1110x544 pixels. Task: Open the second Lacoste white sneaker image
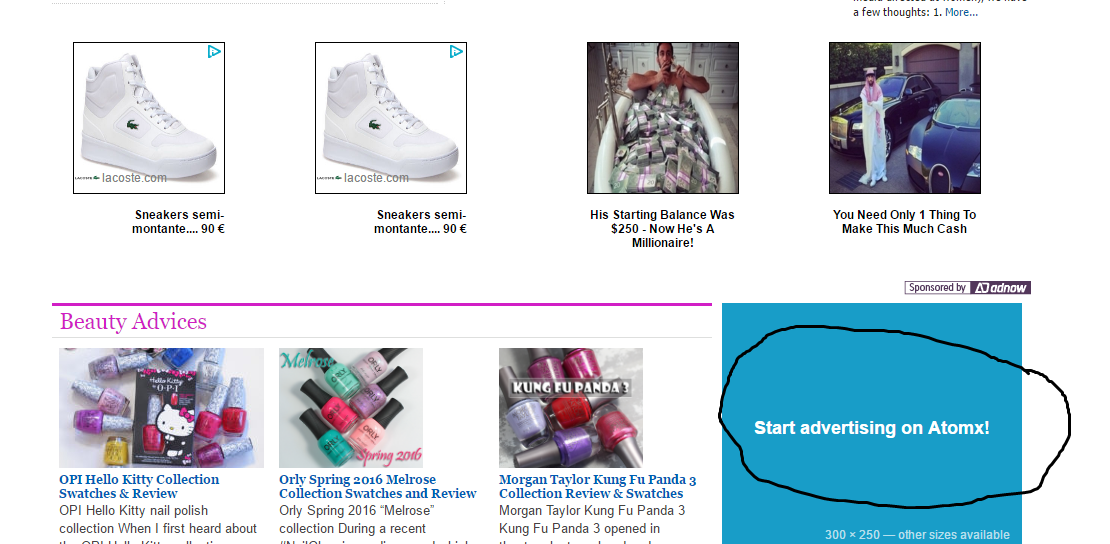tap(391, 118)
